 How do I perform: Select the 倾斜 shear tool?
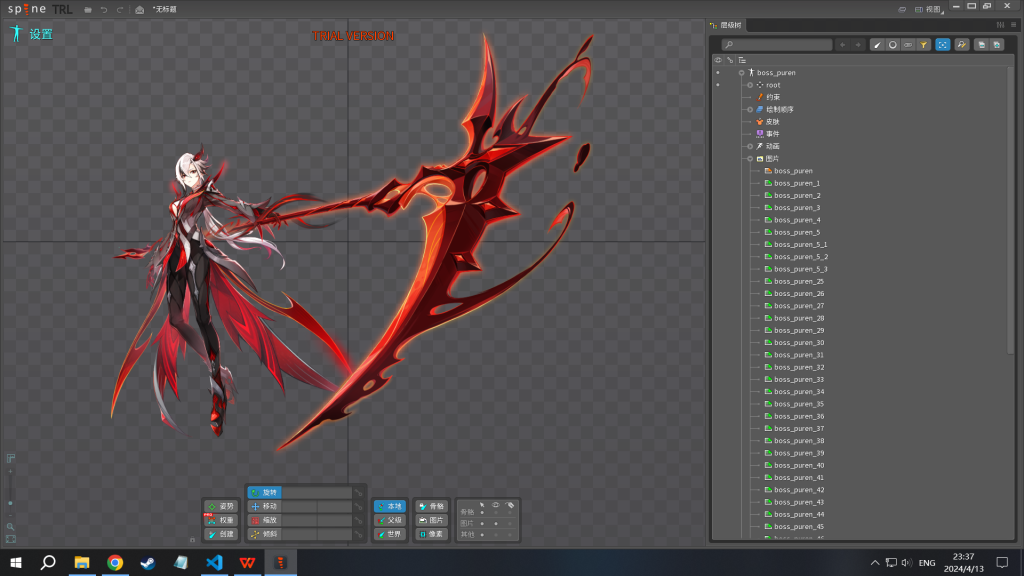[264, 534]
